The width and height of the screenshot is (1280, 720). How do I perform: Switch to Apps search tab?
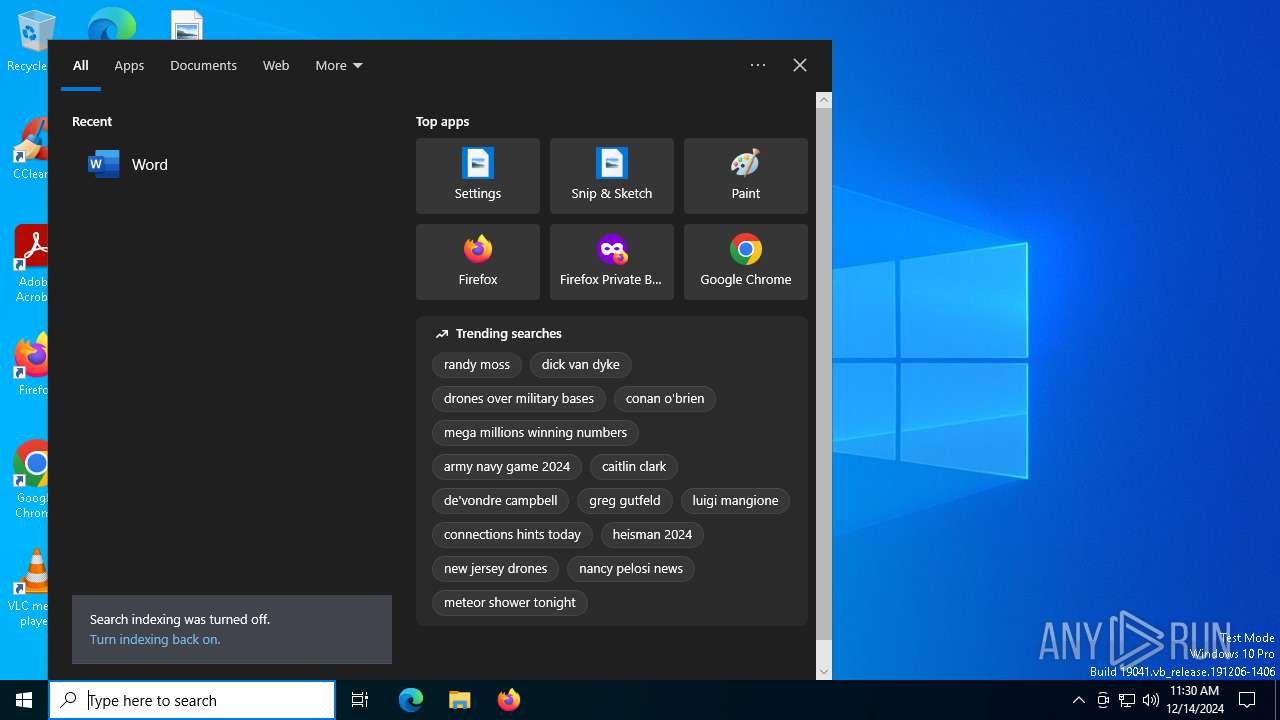pyautogui.click(x=129, y=65)
